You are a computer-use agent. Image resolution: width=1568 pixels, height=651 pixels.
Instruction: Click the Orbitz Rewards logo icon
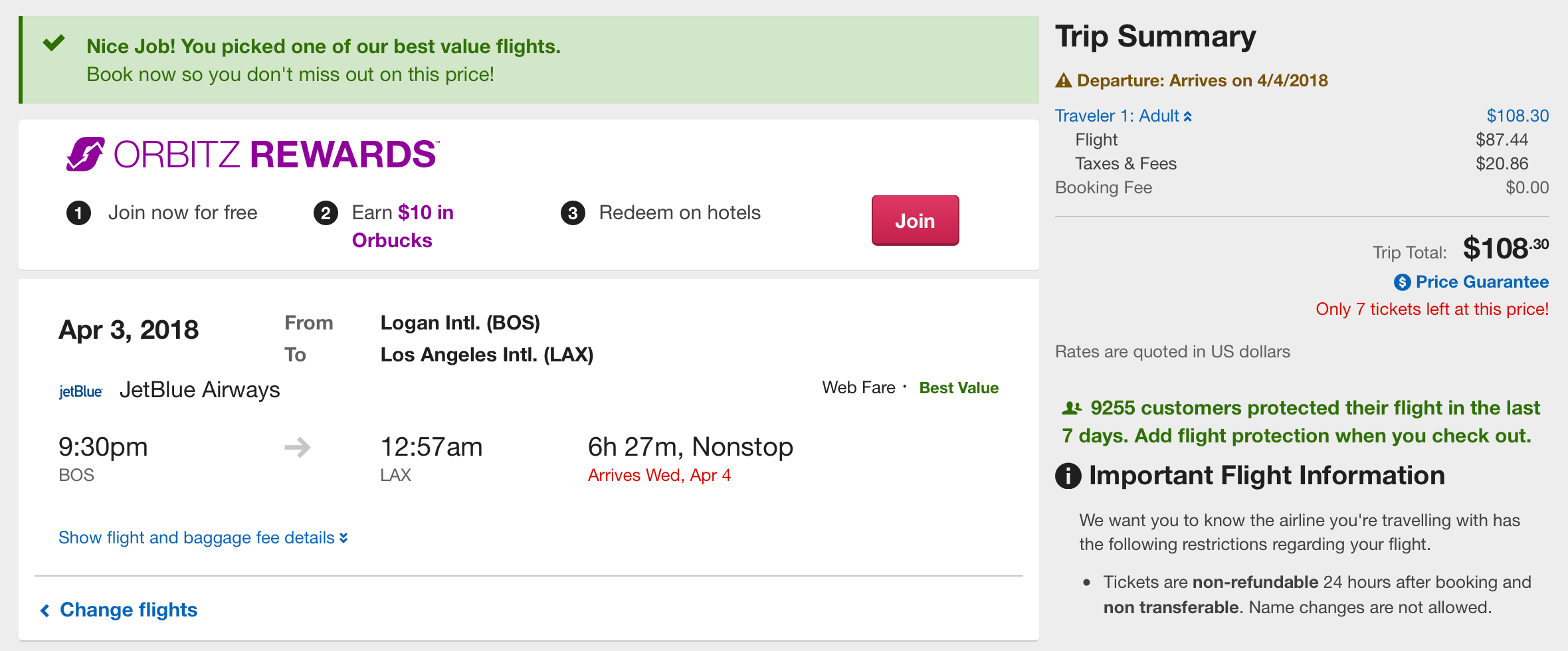85,154
